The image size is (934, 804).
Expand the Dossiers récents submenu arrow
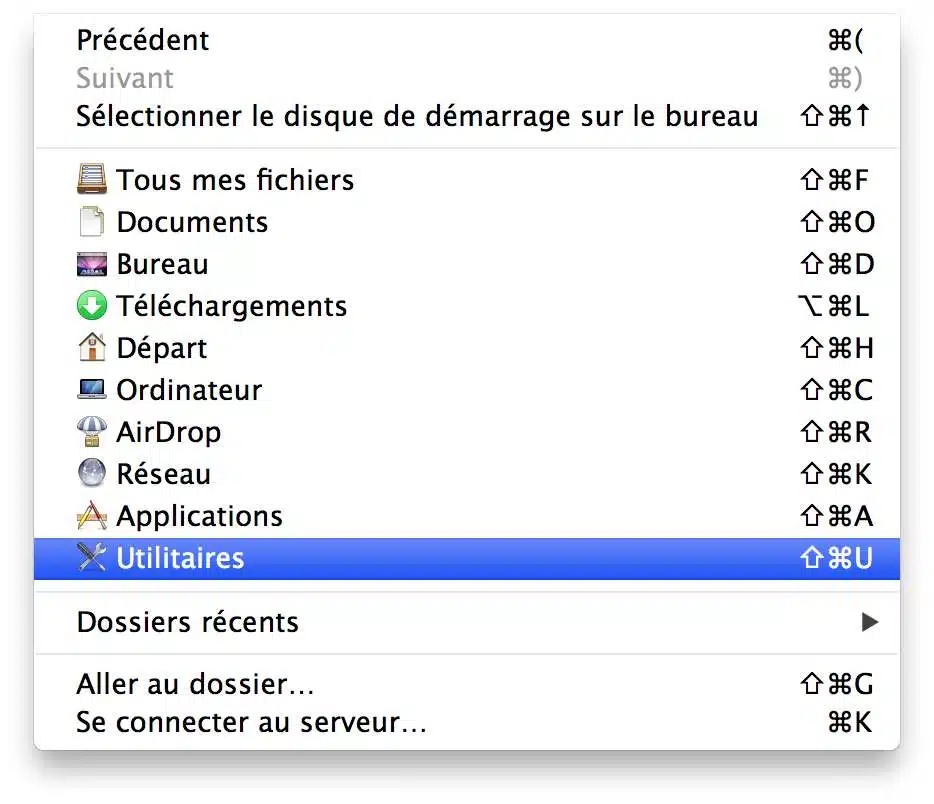tap(870, 622)
